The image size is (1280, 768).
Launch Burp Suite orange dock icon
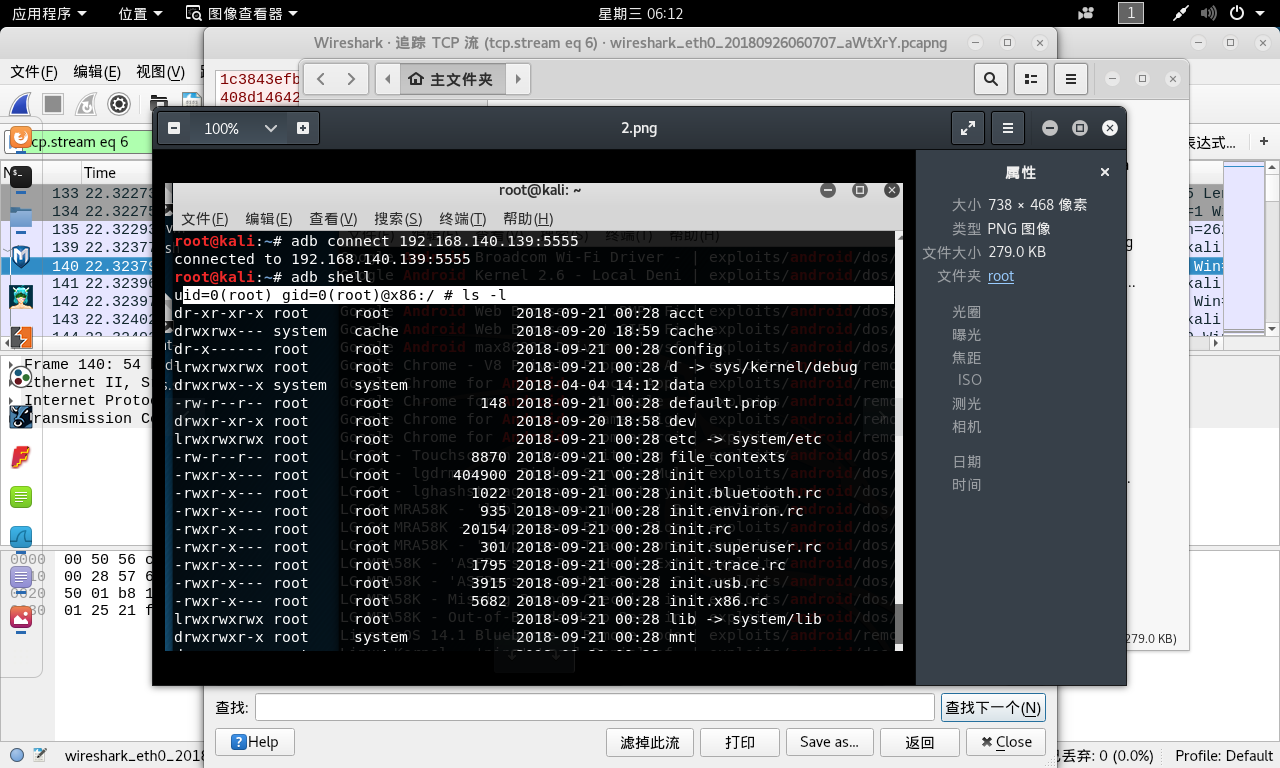(x=21, y=338)
